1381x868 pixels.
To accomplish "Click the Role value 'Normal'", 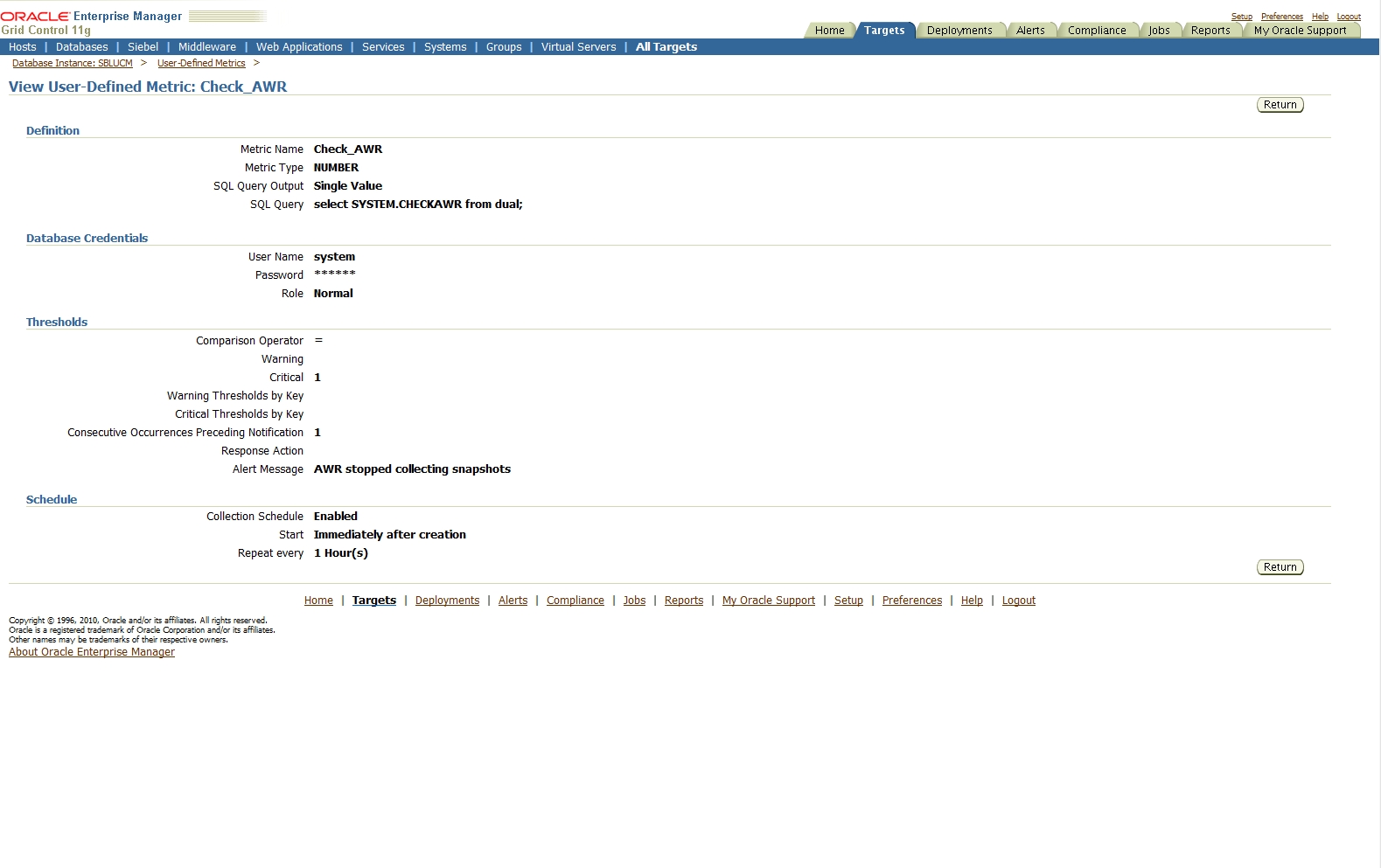I will 333,294.
